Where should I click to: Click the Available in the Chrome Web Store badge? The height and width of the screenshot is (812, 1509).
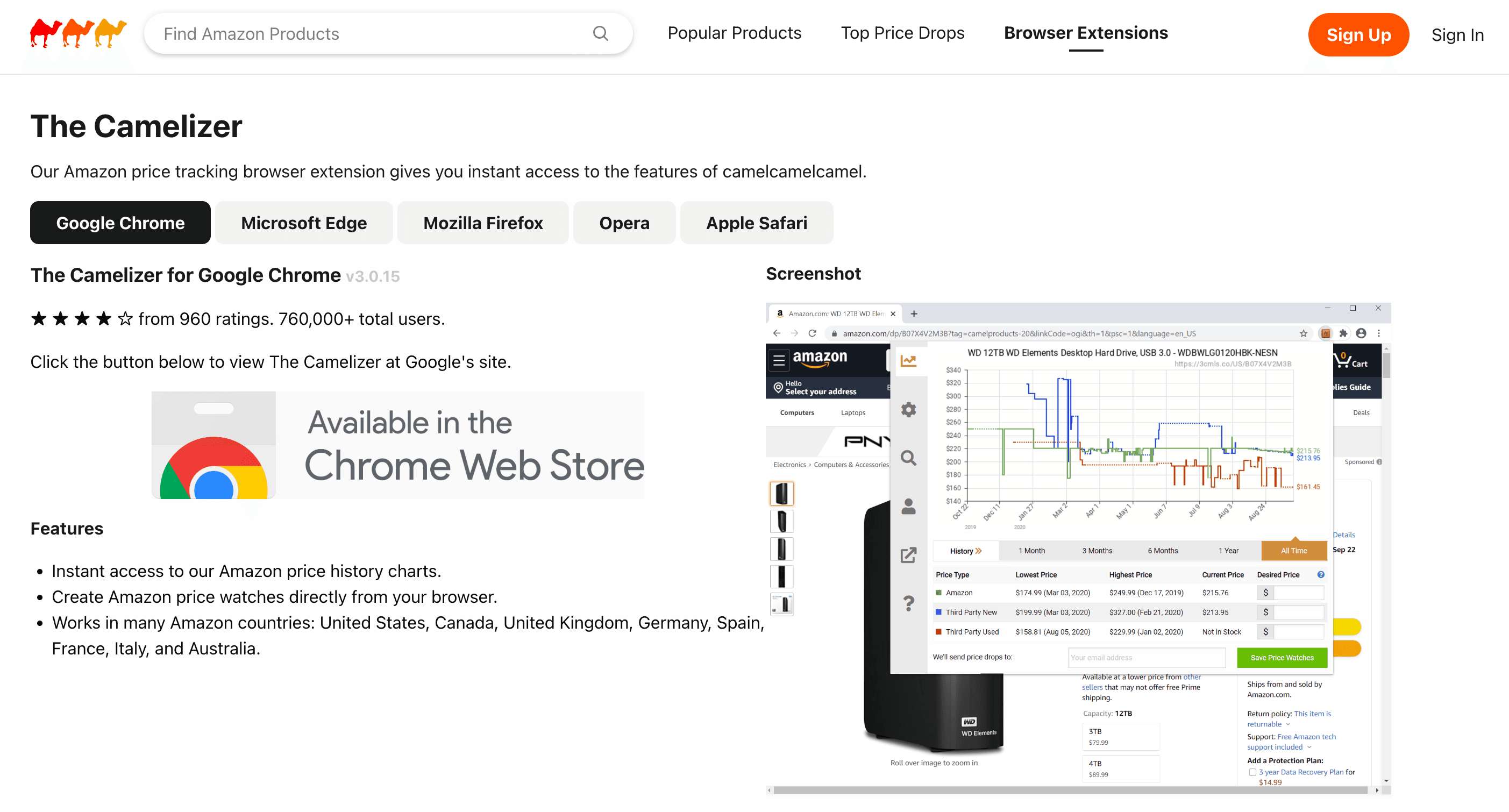pyautogui.click(x=398, y=445)
